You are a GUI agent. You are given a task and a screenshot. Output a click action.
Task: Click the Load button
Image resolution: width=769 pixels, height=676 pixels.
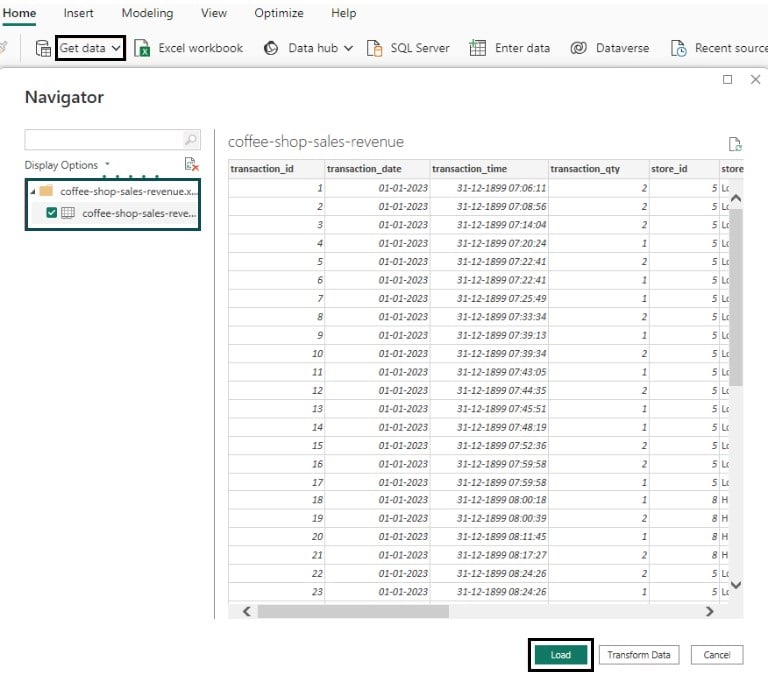tap(561, 655)
